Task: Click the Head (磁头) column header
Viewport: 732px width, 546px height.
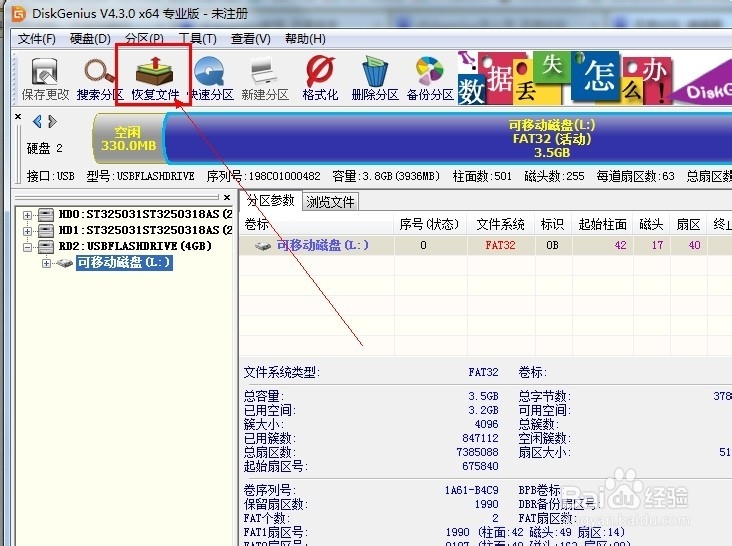Action: coord(652,224)
